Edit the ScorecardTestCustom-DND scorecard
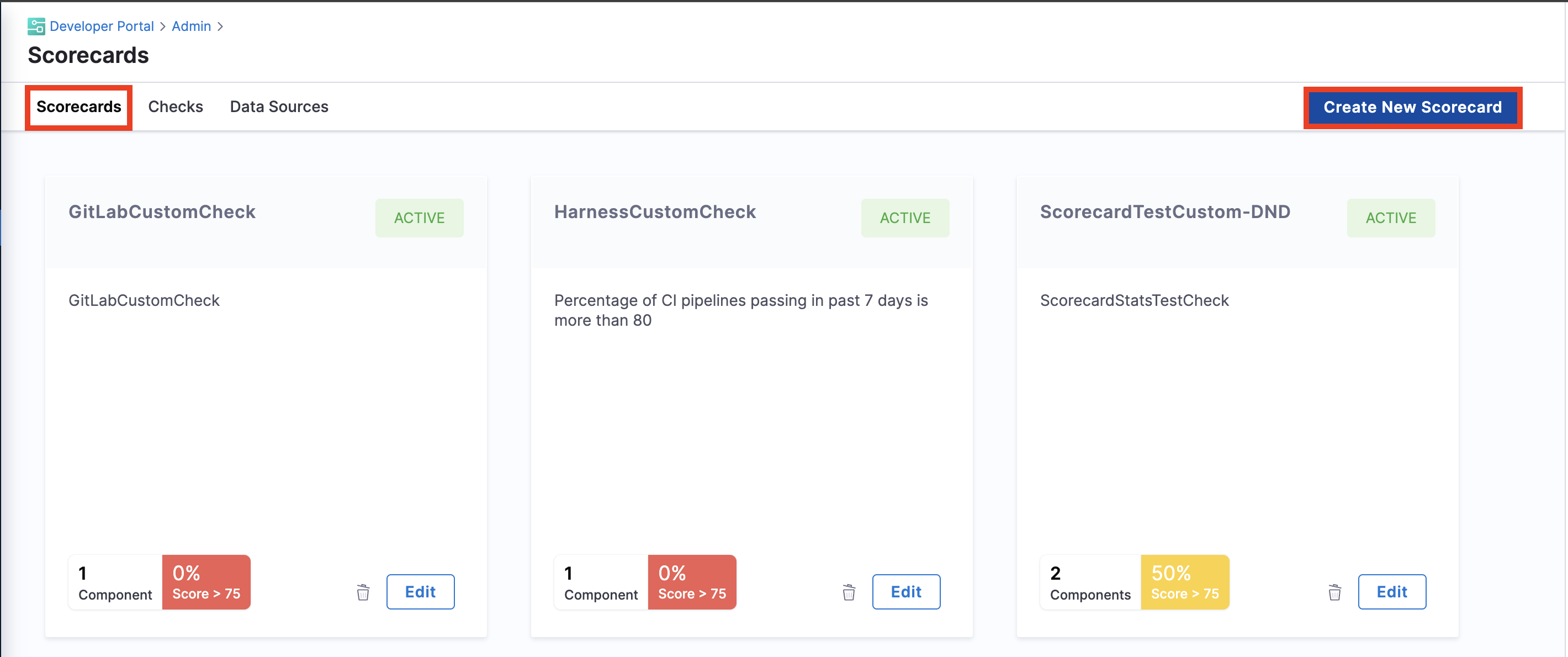 (1391, 592)
